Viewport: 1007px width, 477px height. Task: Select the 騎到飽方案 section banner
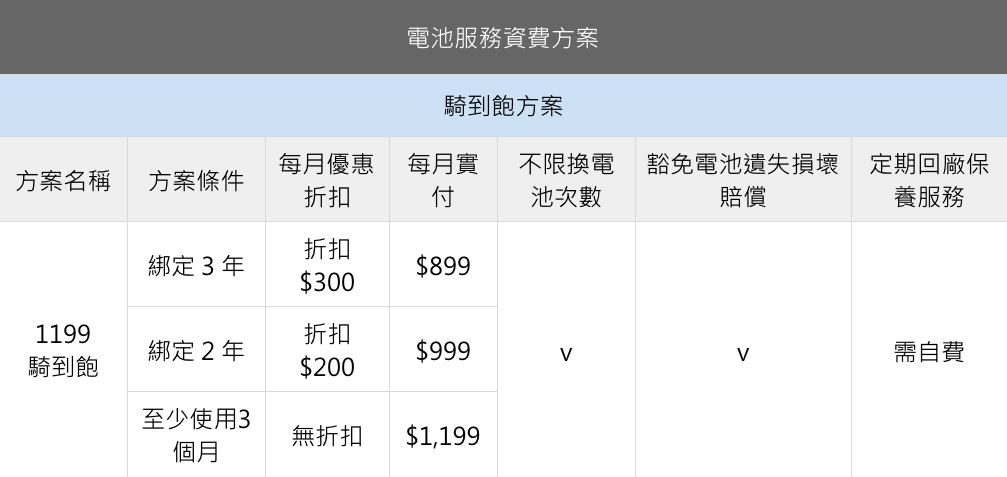(503, 105)
